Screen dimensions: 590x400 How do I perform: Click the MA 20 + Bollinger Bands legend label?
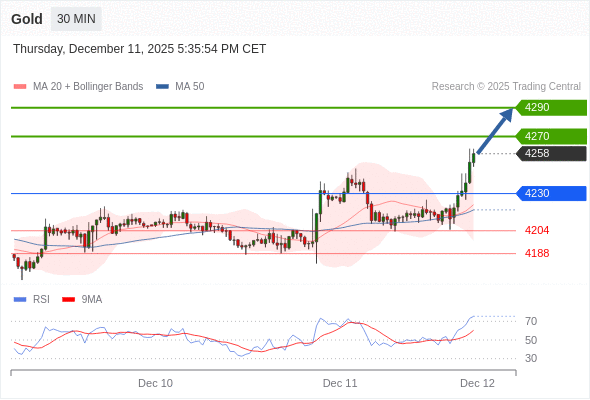tap(88, 87)
